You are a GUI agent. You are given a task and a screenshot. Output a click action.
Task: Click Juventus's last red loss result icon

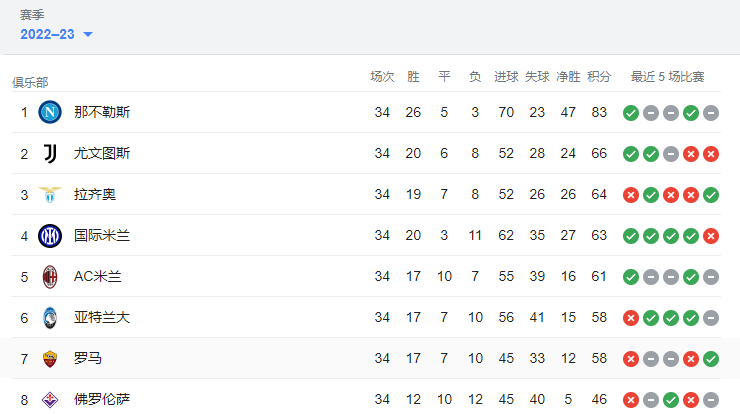(711, 154)
